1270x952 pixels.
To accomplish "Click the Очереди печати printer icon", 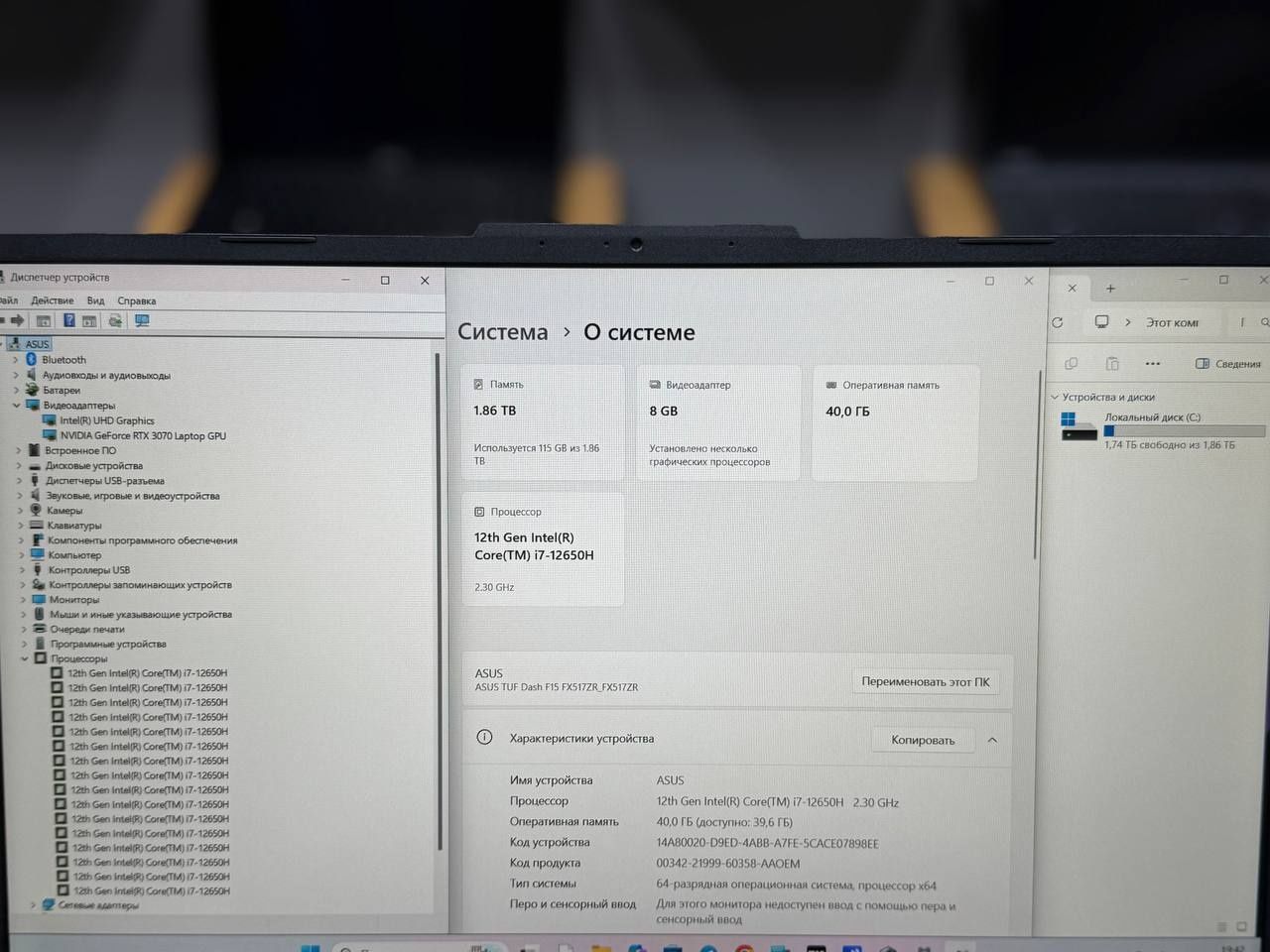I will (x=41, y=629).
